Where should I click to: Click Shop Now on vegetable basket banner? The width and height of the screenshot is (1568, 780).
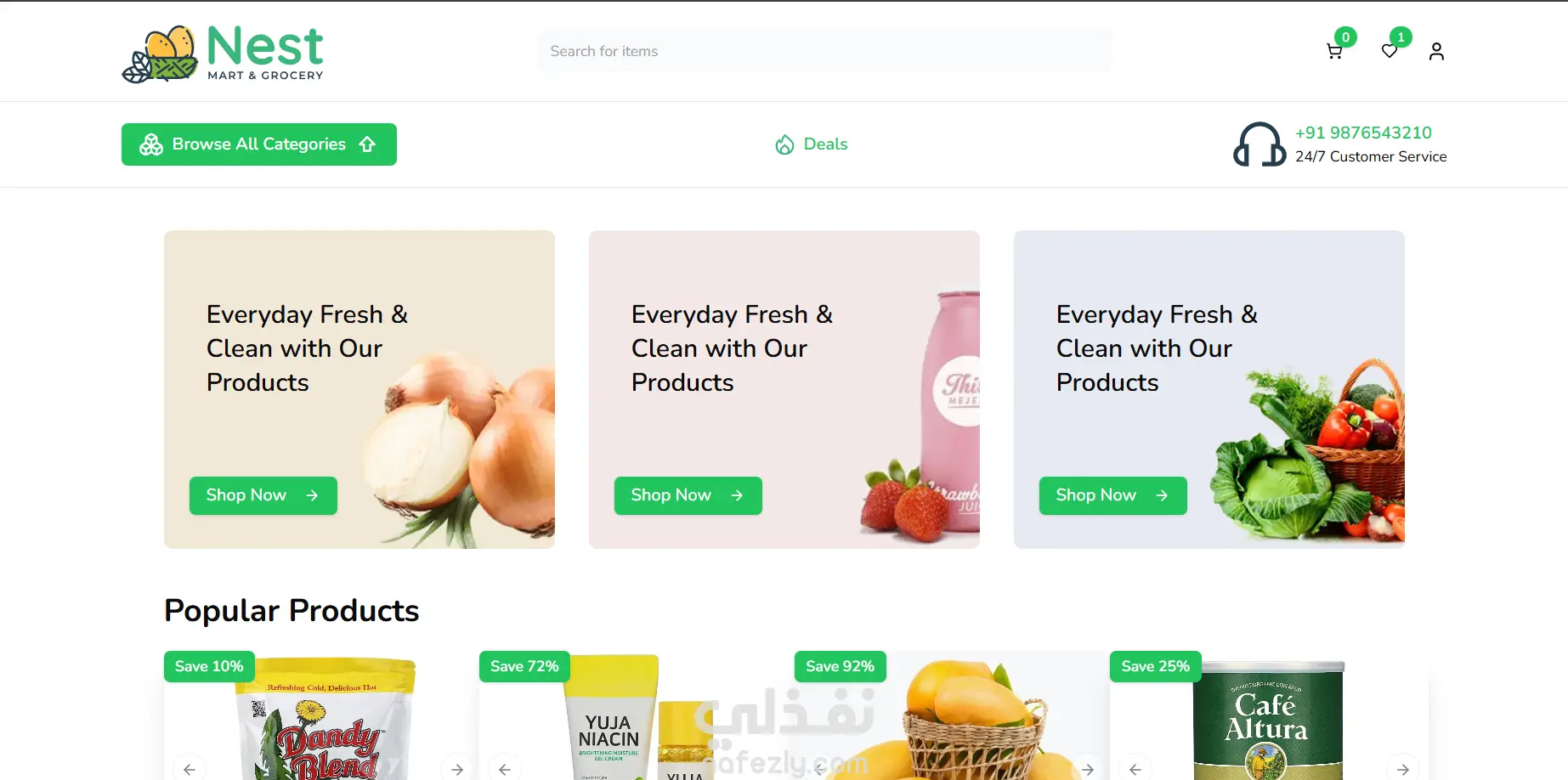[x=1113, y=495]
